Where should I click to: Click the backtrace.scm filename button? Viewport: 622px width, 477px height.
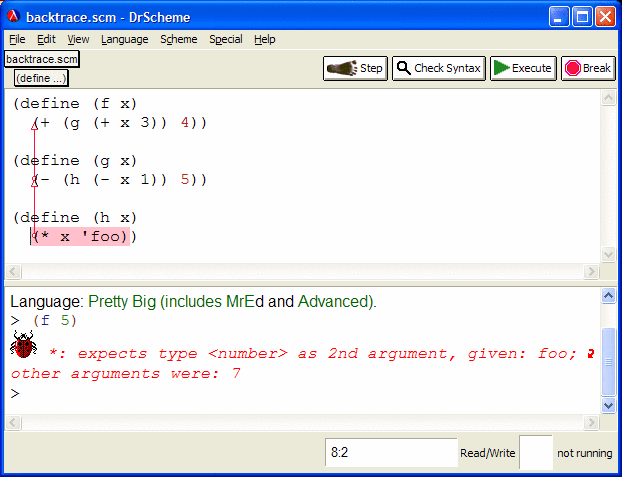[x=42, y=59]
